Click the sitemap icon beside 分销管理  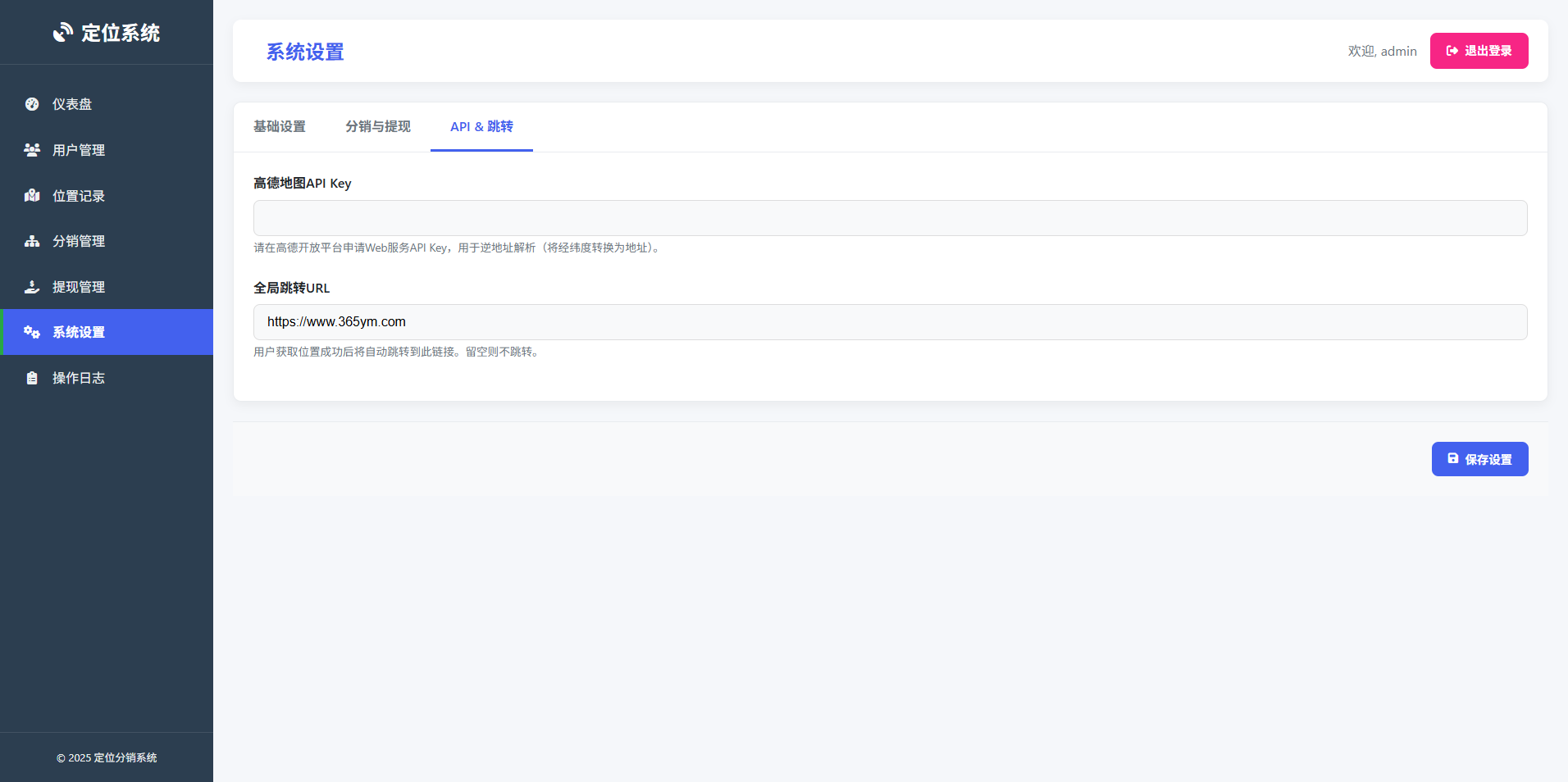click(32, 241)
